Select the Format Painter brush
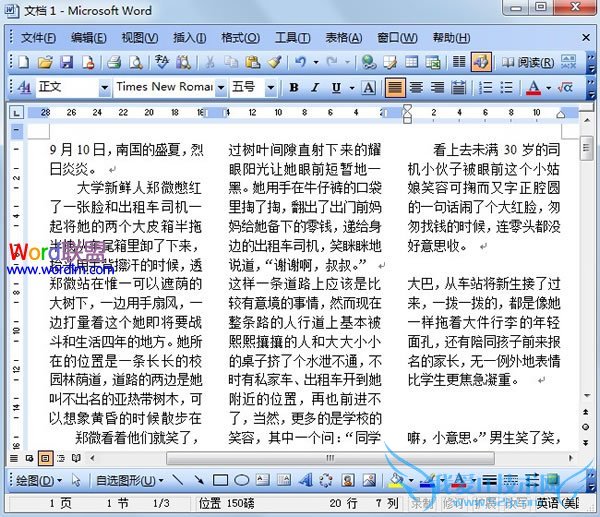Screen dimensions: 600x517 [x=274, y=62]
